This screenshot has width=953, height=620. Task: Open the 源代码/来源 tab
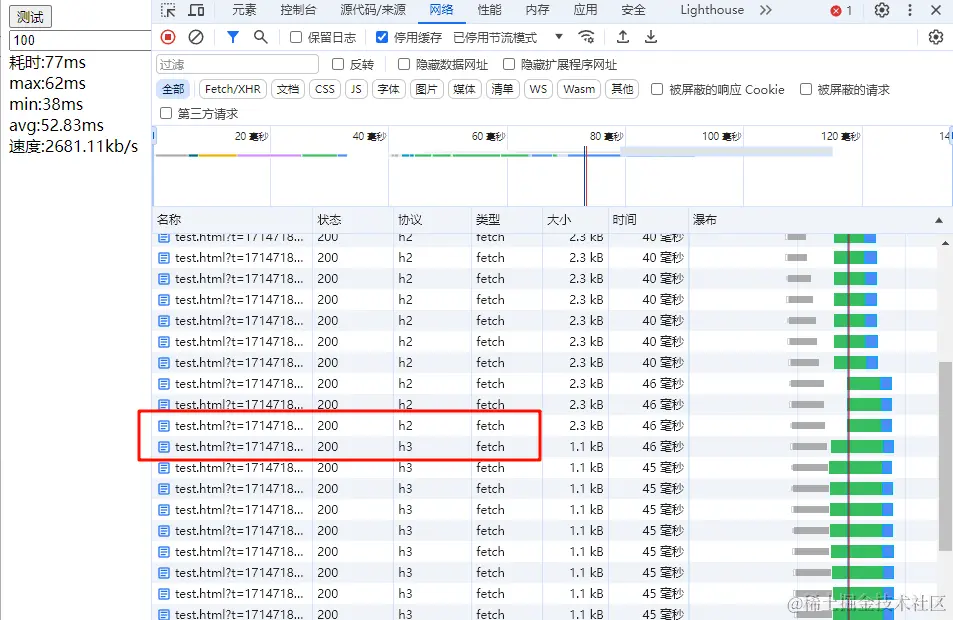(x=373, y=10)
